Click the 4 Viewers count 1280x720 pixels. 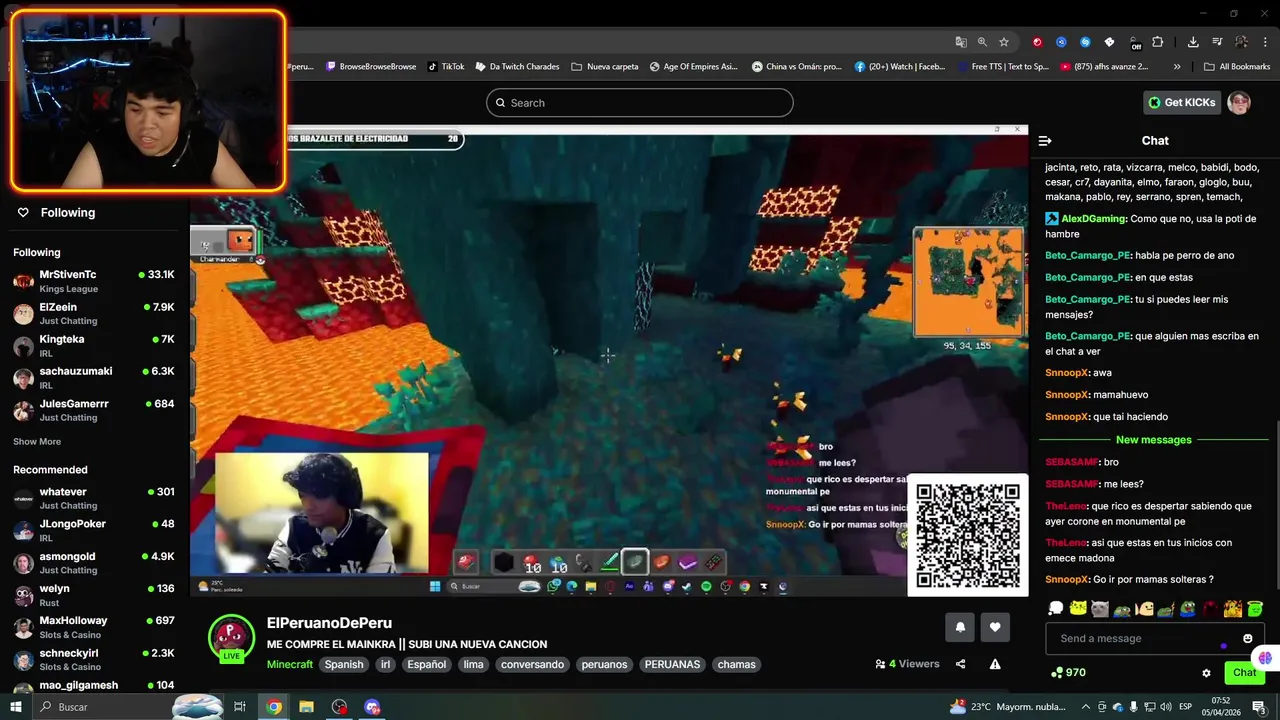tap(907, 664)
